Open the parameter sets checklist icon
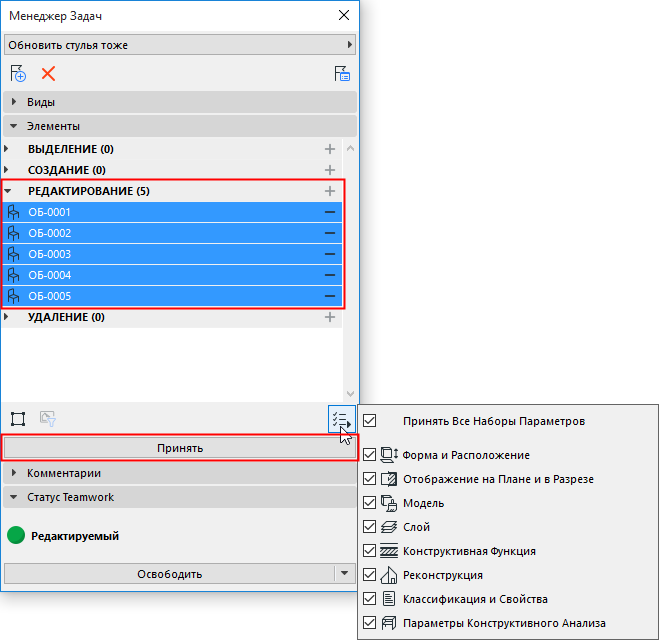Screen dimensions: 659x640 click(342, 419)
